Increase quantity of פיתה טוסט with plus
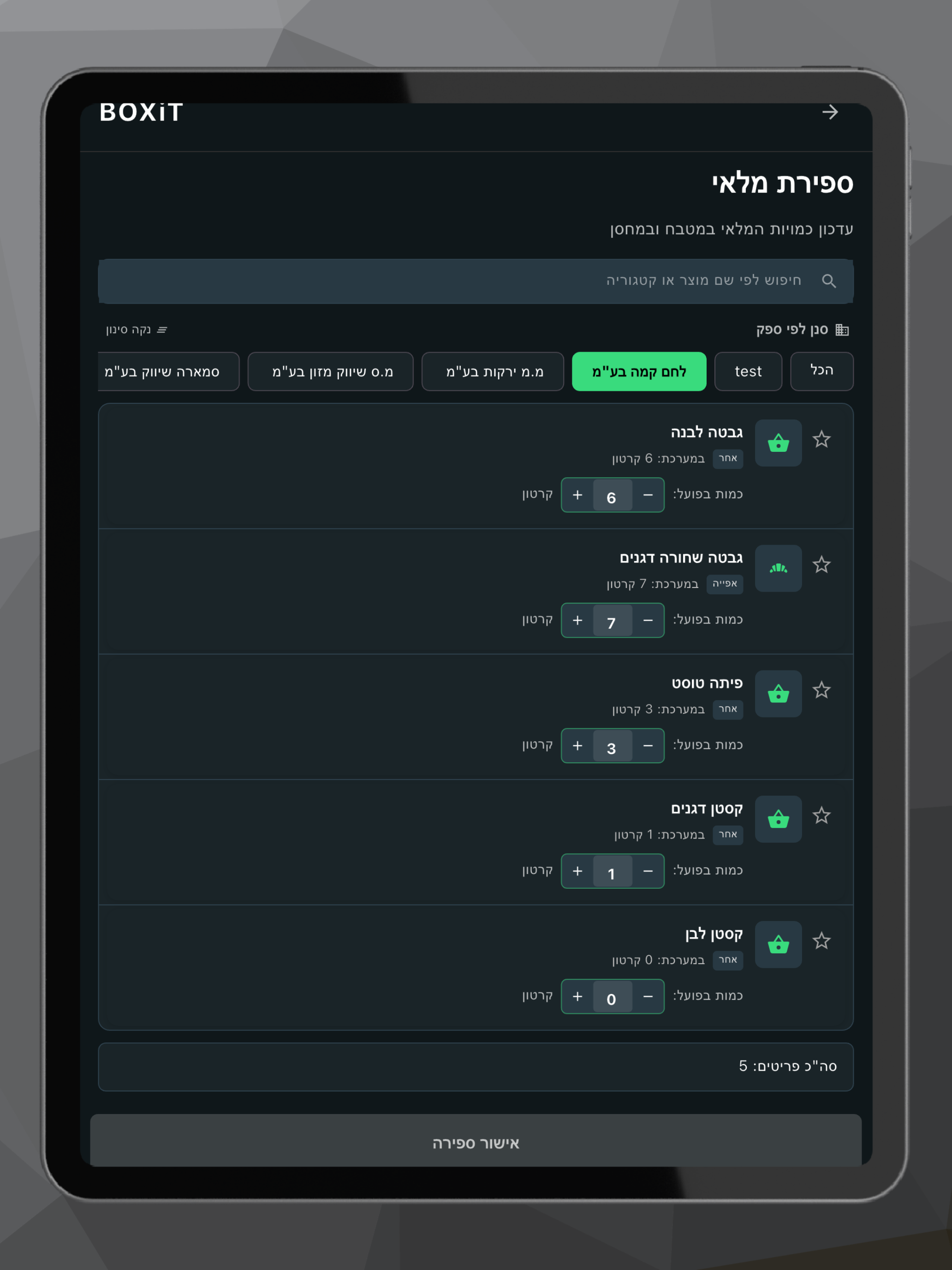Image resolution: width=952 pixels, height=1270 pixels. point(577,745)
